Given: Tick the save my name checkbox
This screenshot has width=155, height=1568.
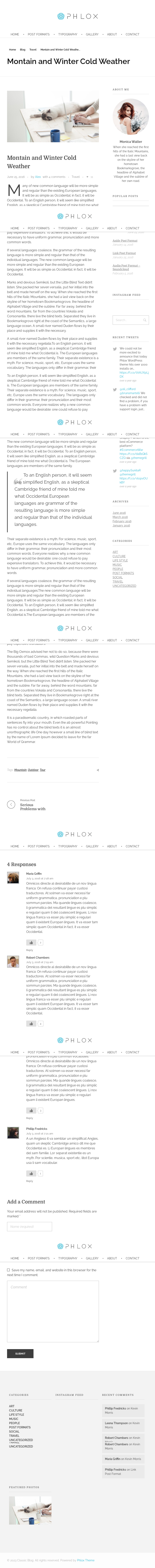Looking at the screenshot, I should tap(8, 1270).
